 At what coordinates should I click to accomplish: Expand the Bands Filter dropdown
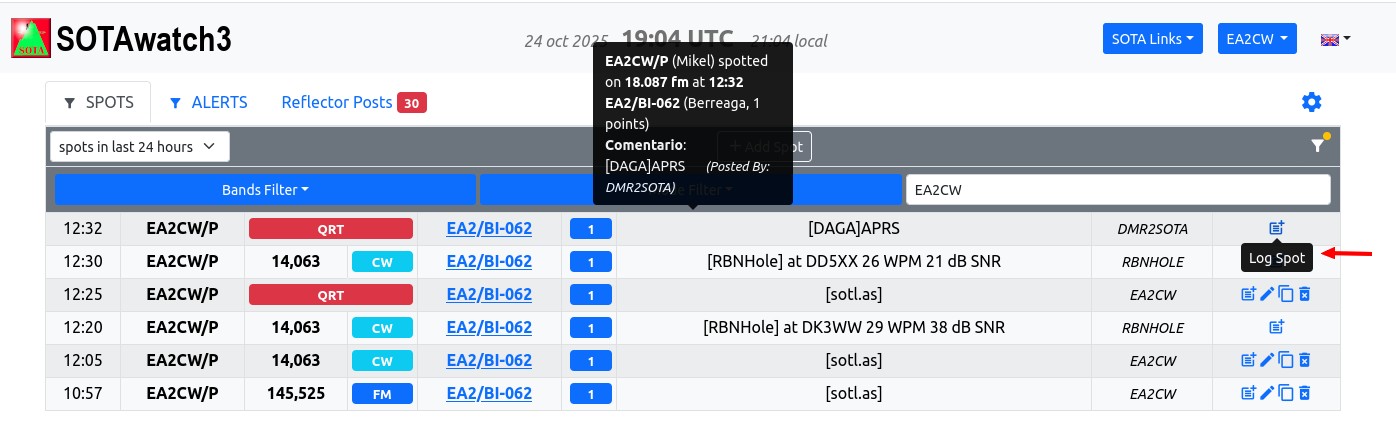tap(265, 190)
